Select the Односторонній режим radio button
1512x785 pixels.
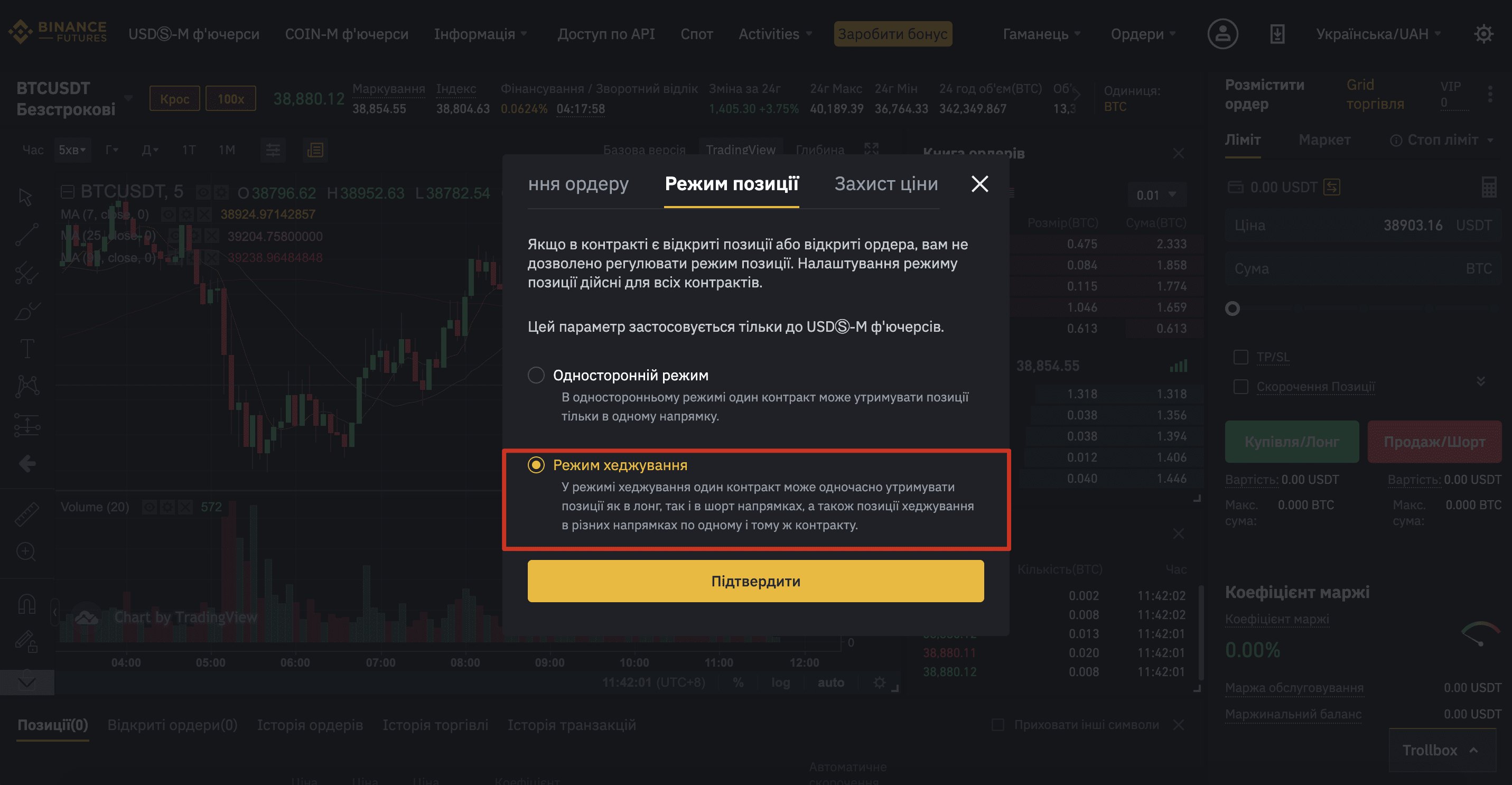point(536,375)
